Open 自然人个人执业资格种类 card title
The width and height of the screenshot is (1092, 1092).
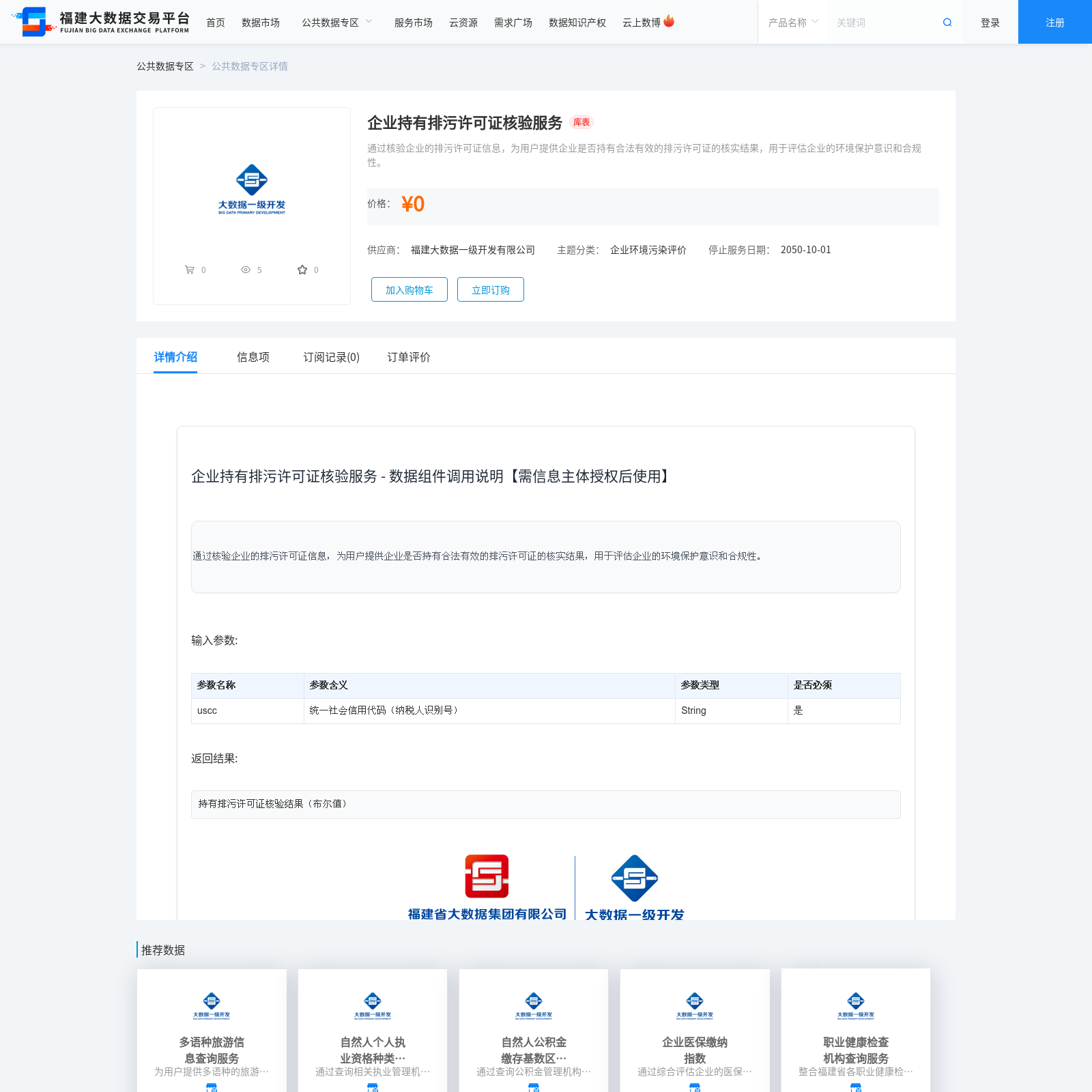373,1050
